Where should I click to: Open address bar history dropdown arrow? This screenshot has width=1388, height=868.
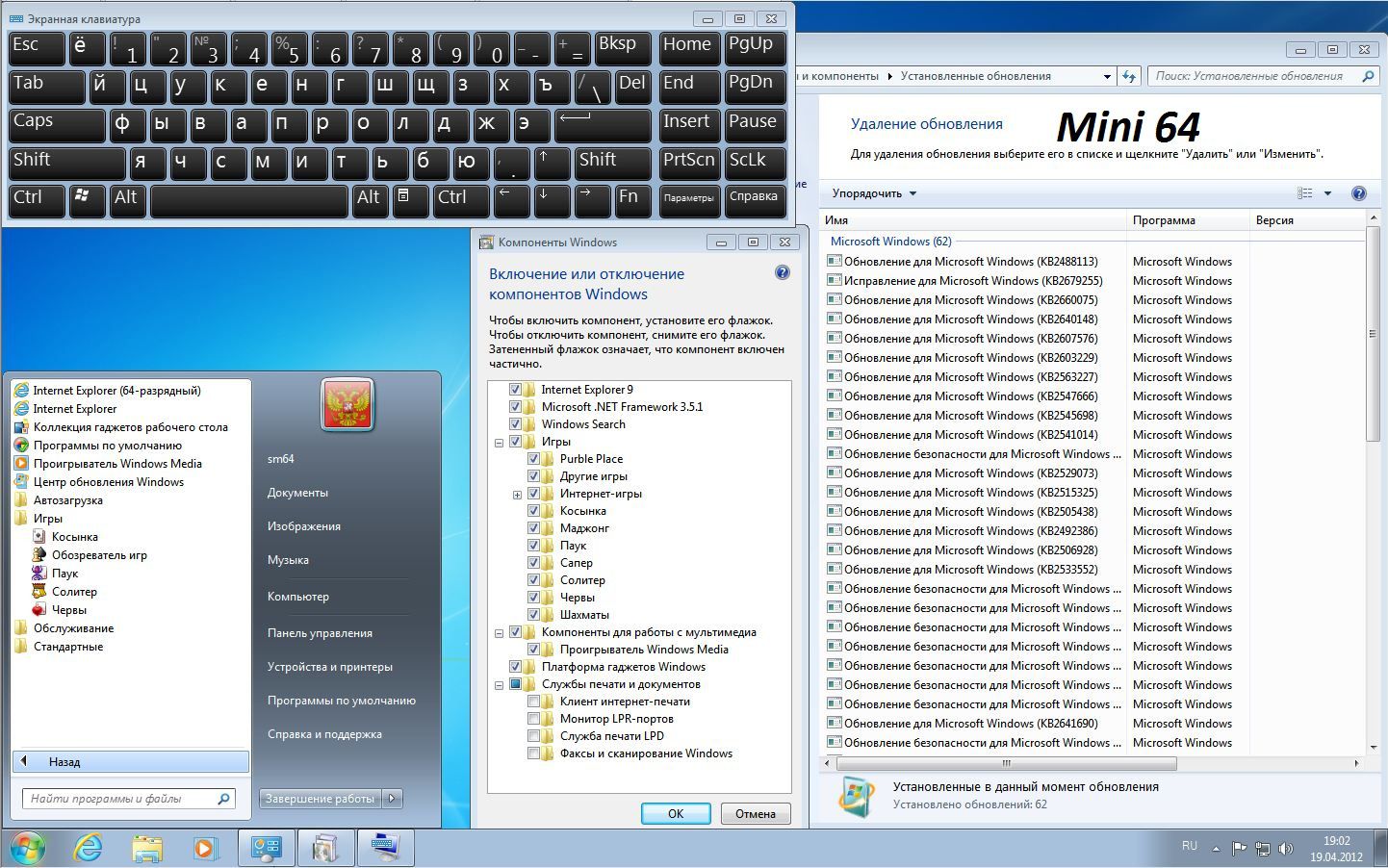(1107, 76)
